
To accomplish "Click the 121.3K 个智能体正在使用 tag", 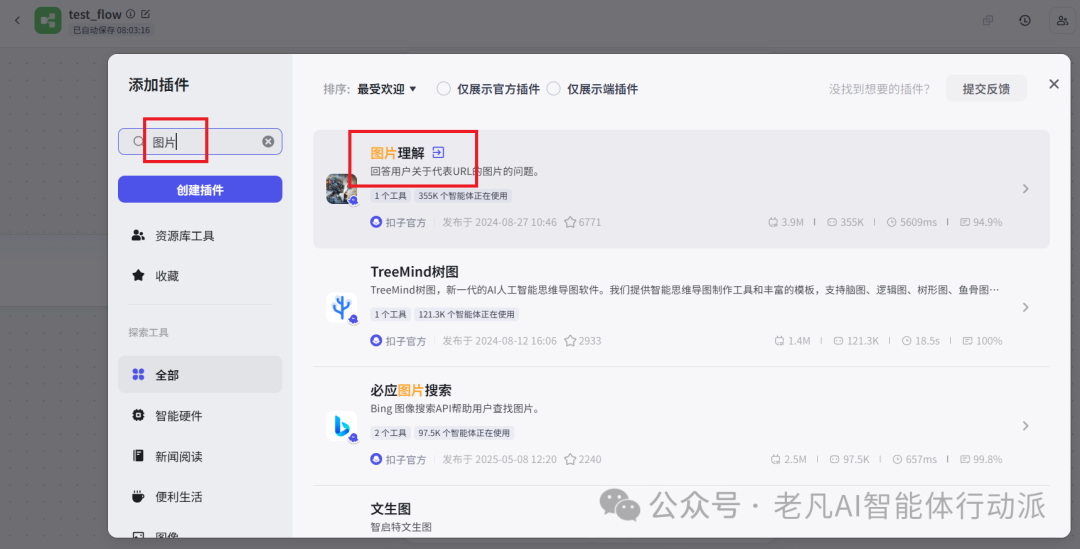I will pyautogui.click(x=466, y=314).
